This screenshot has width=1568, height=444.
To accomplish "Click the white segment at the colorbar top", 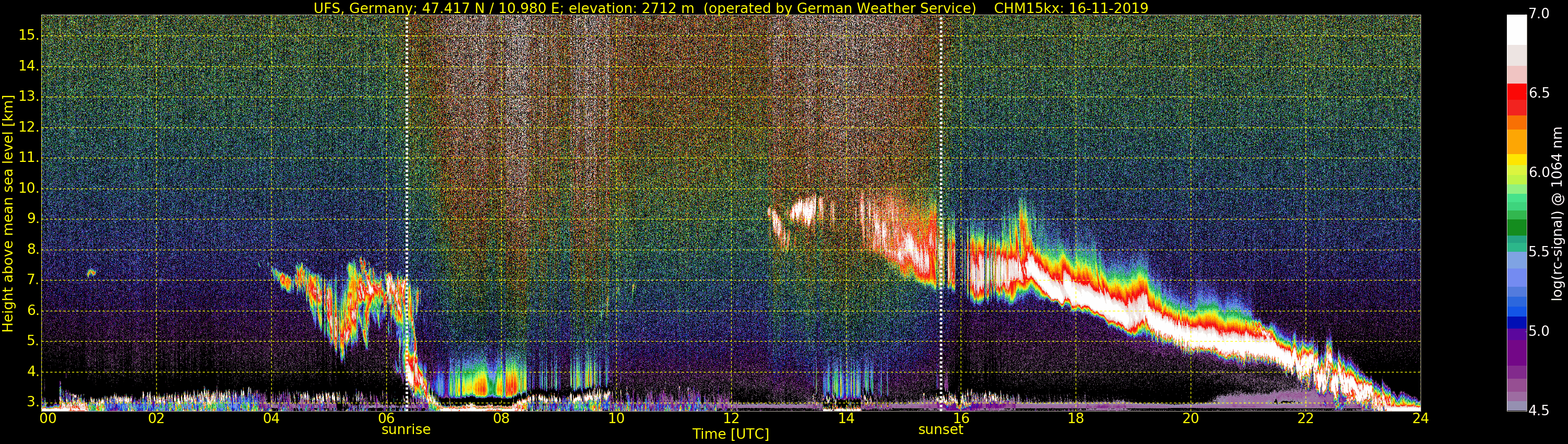I will 1516,29.
